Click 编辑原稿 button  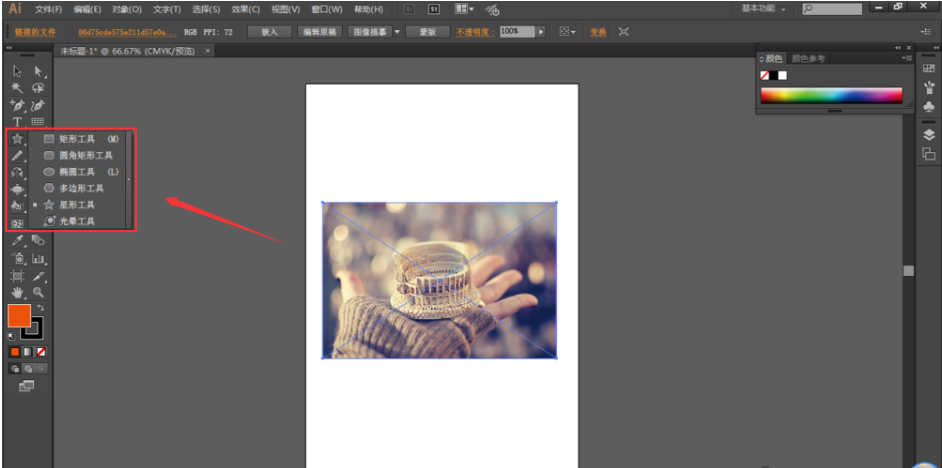(320, 32)
